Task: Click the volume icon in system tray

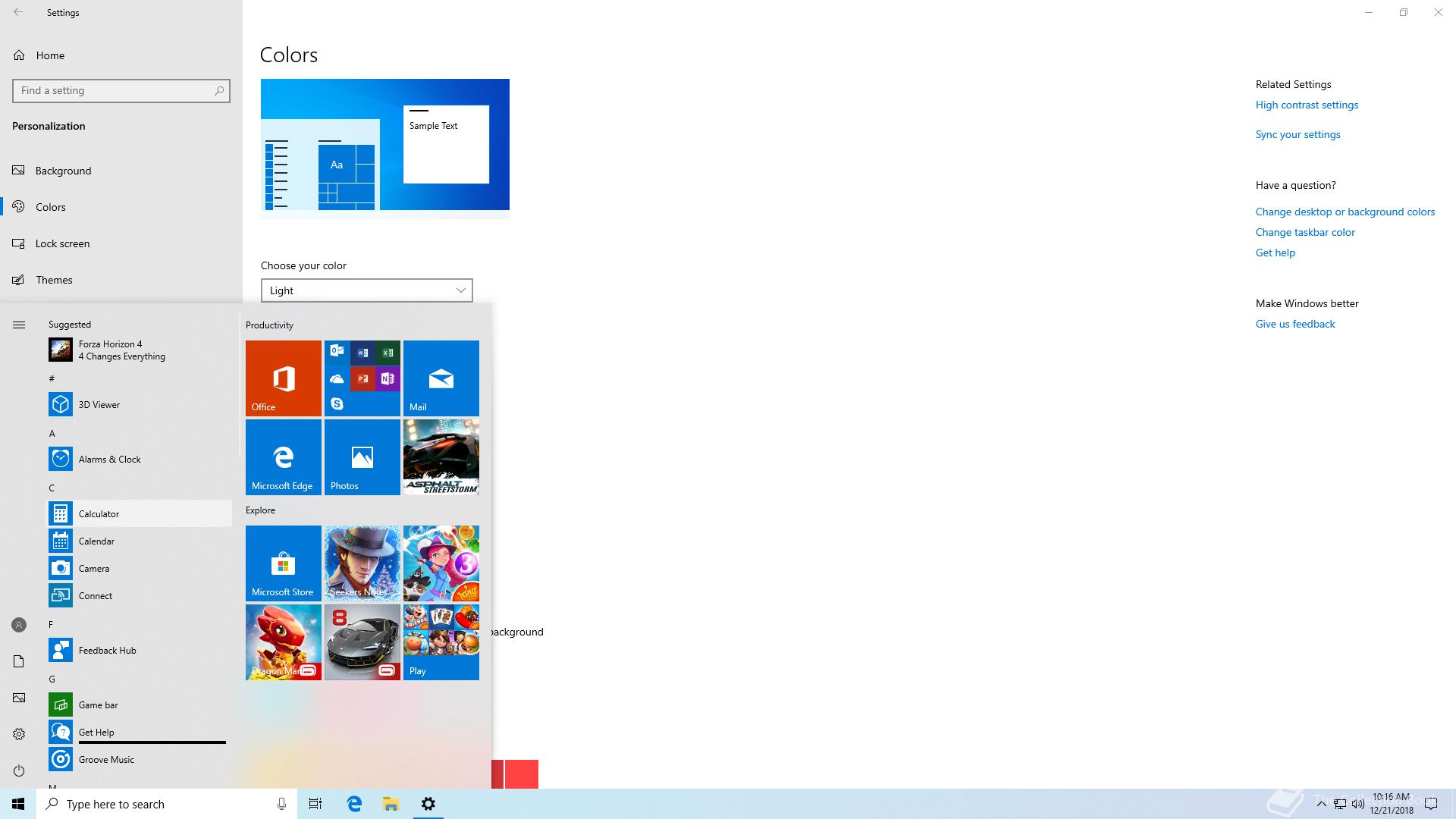Action: [x=1357, y=804]
